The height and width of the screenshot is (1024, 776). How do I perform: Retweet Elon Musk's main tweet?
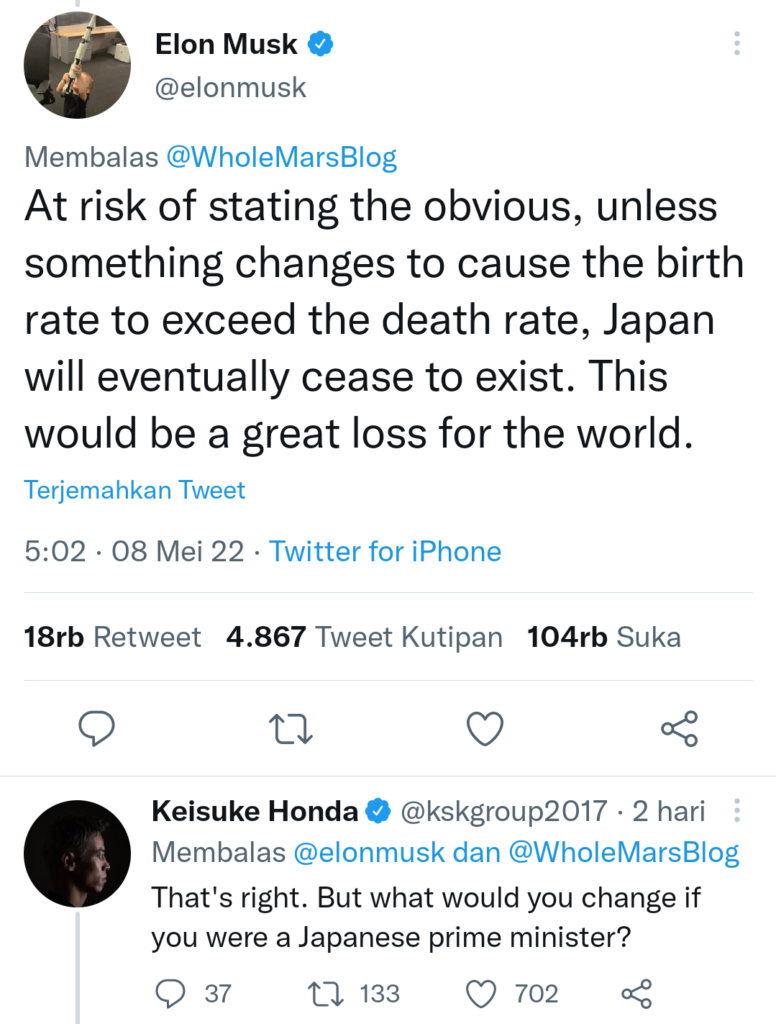tap(292, 729)
